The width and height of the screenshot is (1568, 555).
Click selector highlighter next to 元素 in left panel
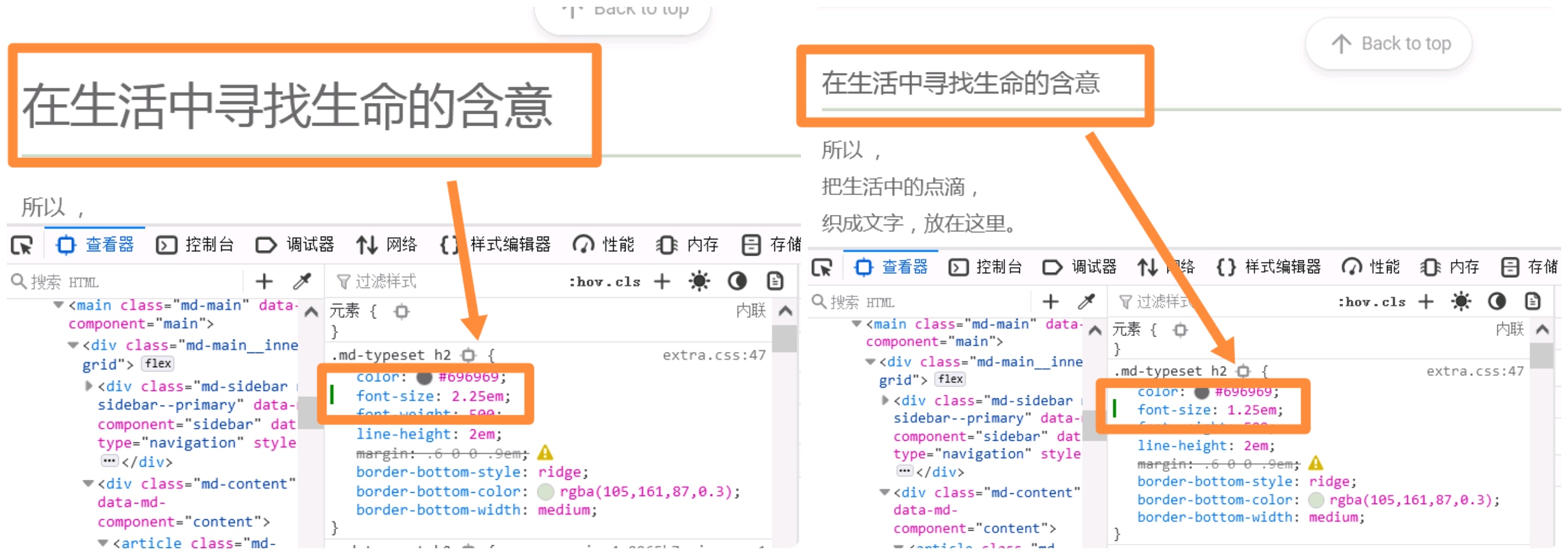click(x=402, y=312)
